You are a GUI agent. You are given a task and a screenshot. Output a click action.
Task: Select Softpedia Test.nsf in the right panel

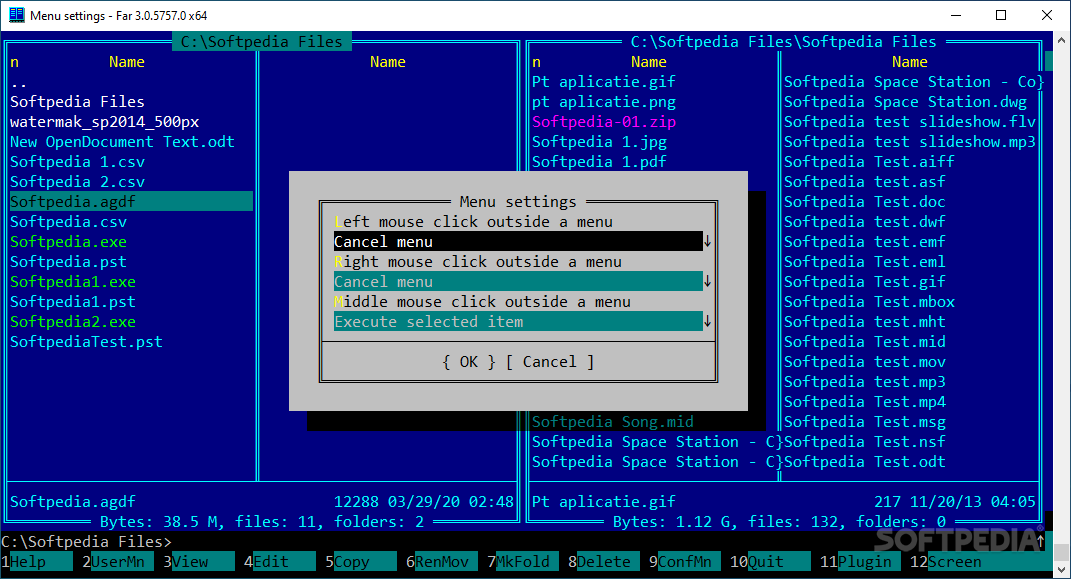(865, 442)
